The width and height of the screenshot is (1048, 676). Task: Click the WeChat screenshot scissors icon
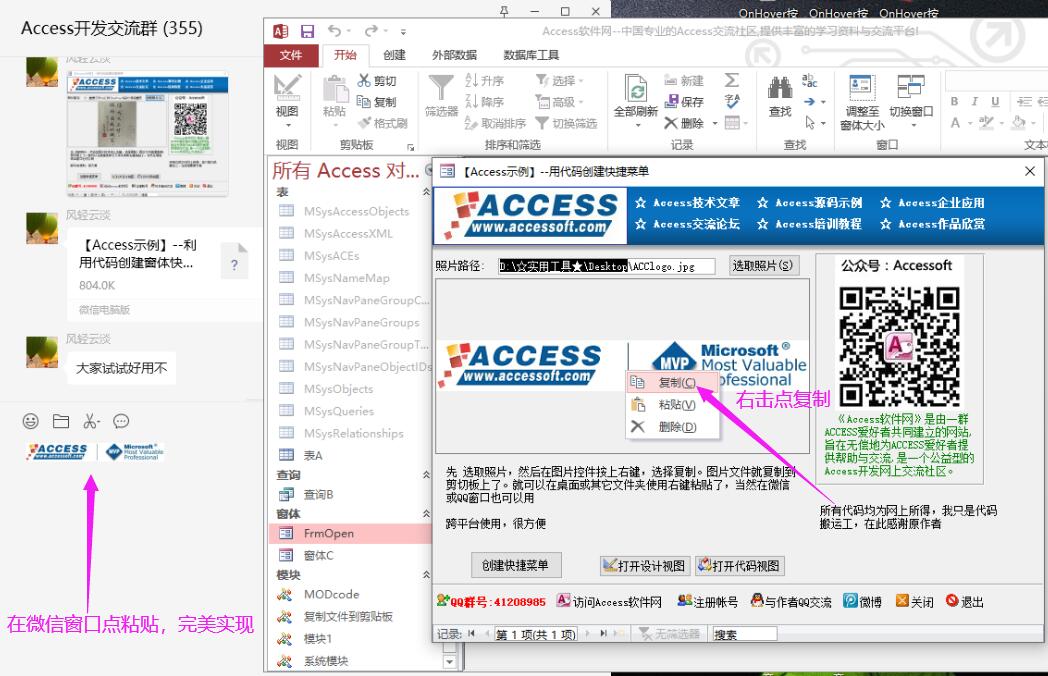90,421
